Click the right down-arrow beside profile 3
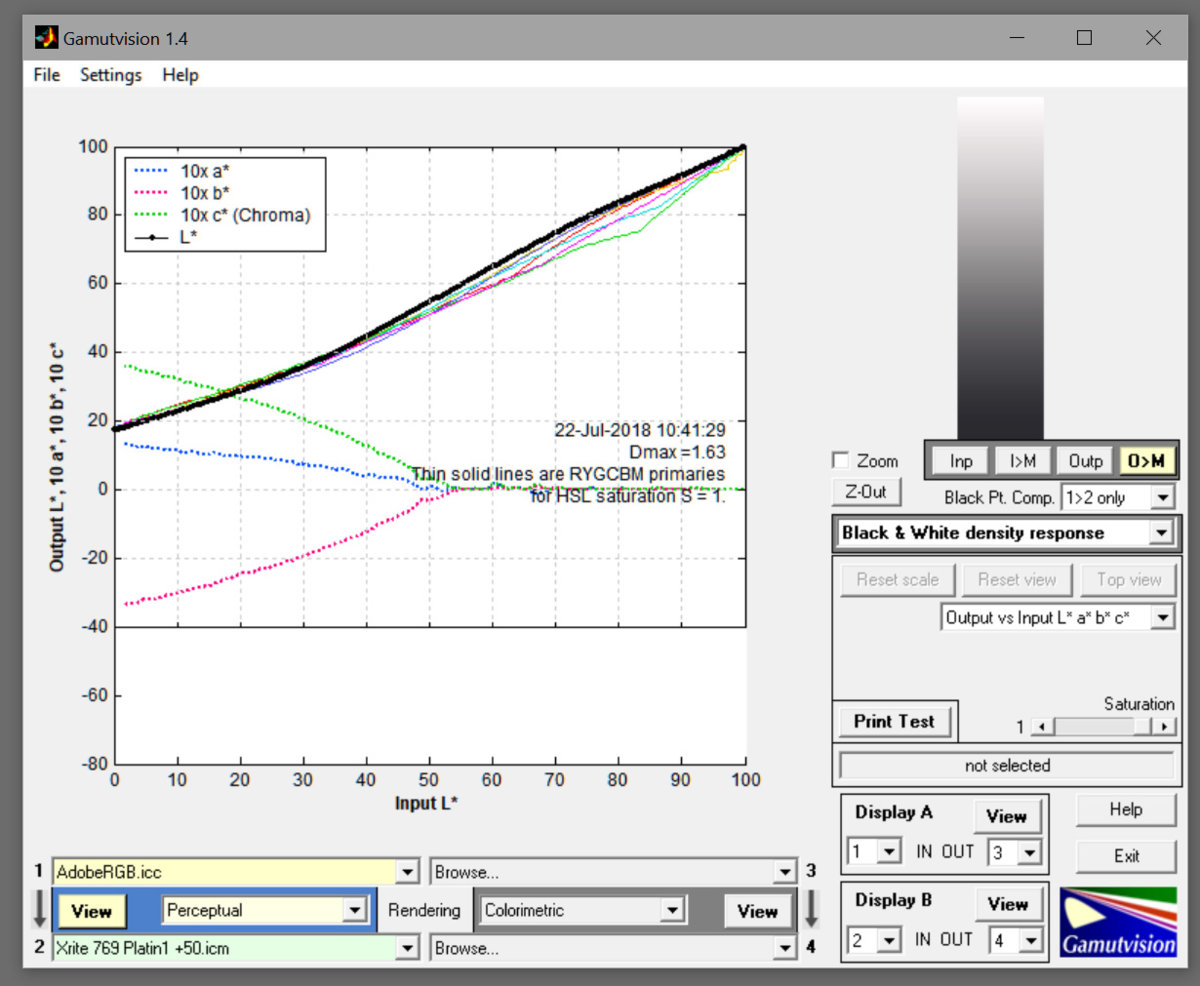 point(811,909)
